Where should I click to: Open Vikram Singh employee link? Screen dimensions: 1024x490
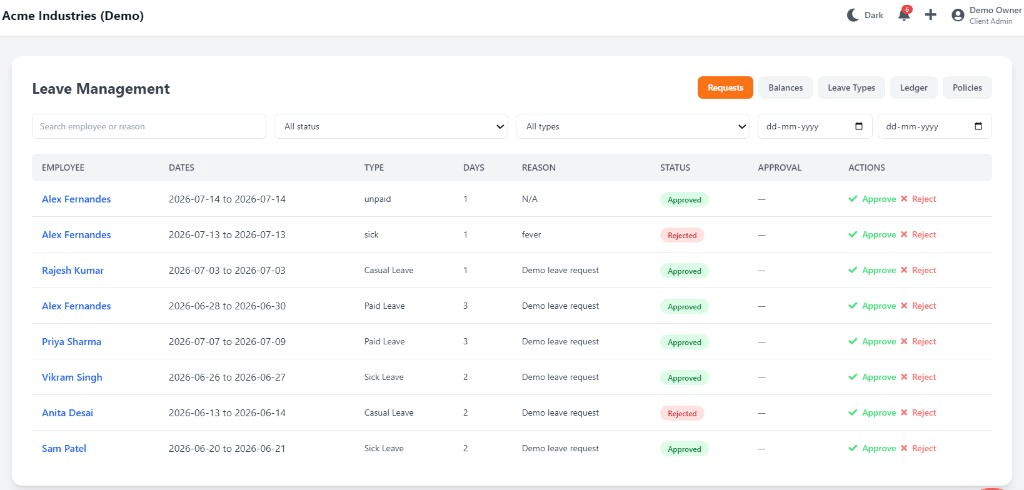(x=72, y=377)
